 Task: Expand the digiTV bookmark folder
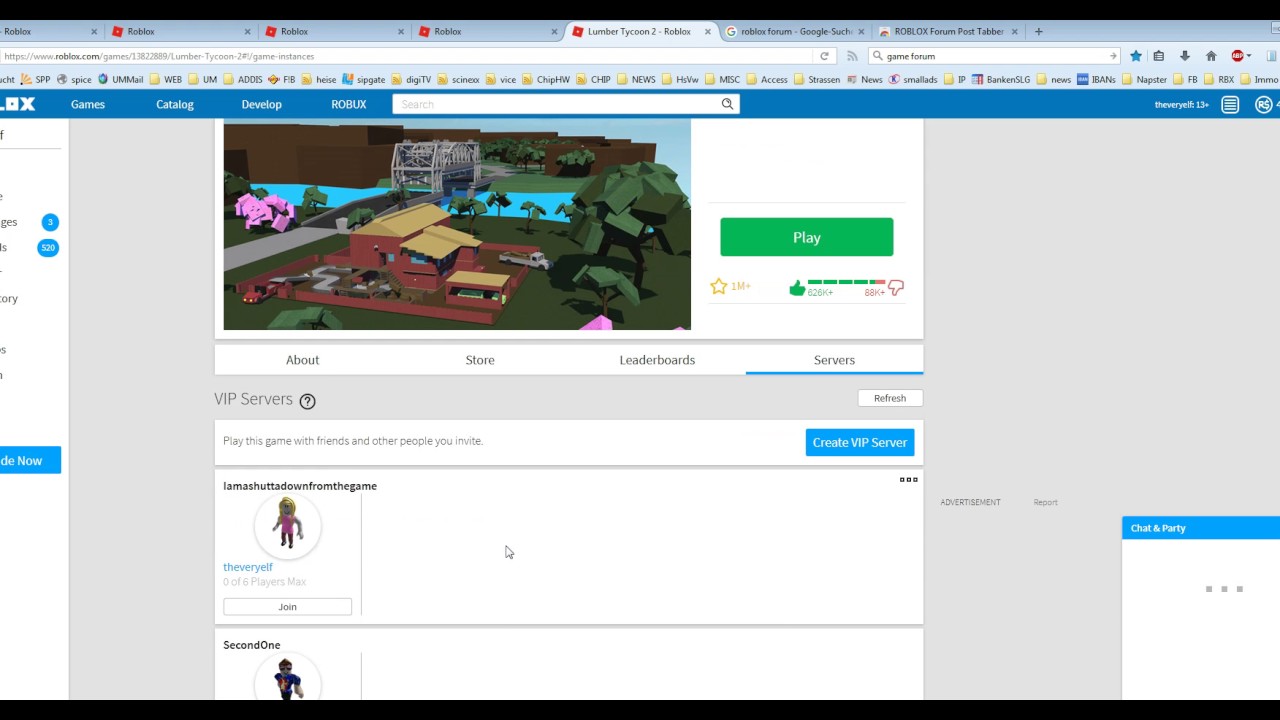pyautogui.click(x=411, y=79)
